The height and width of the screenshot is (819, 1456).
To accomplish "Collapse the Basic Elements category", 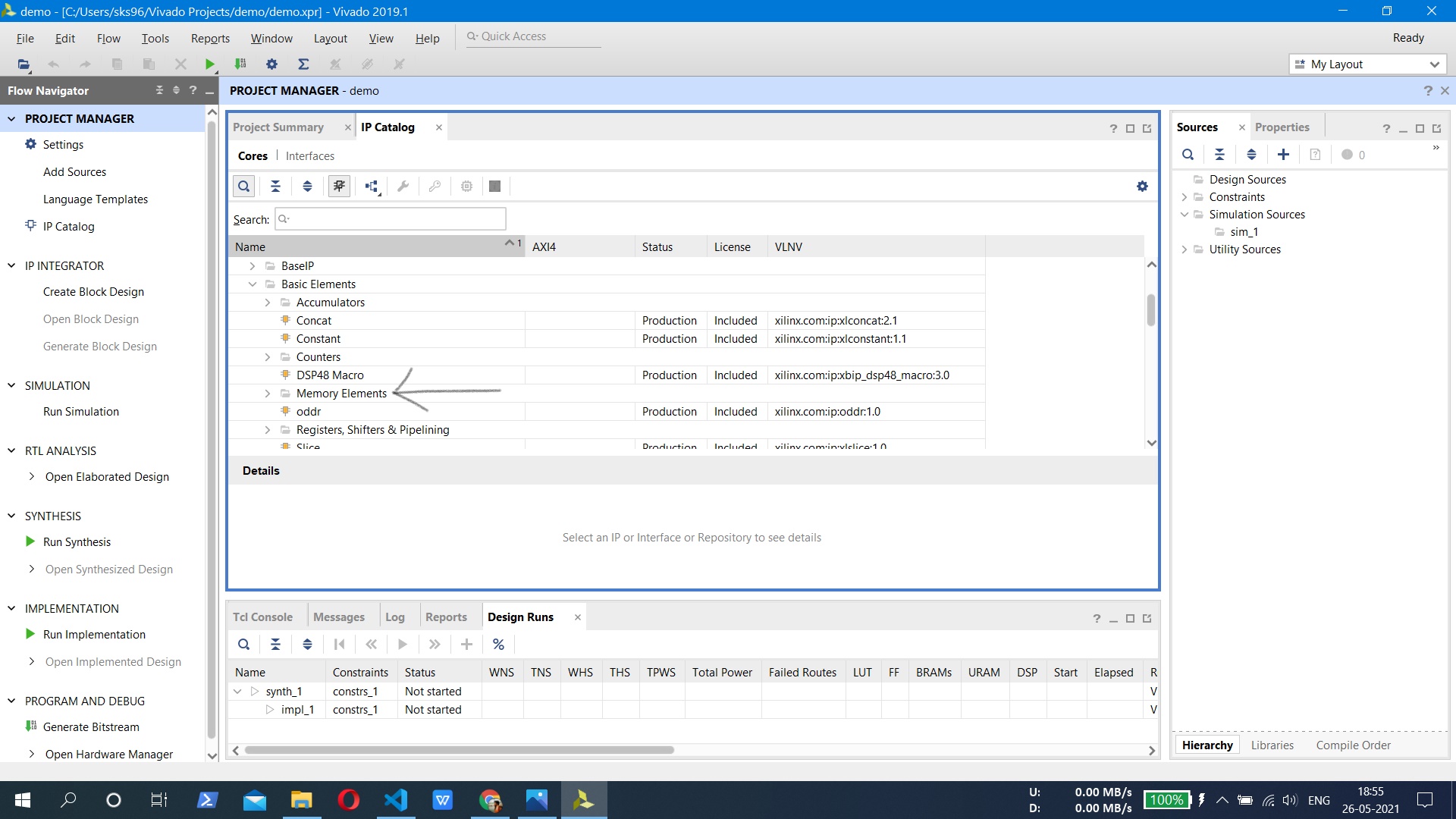I will [253, 284].
